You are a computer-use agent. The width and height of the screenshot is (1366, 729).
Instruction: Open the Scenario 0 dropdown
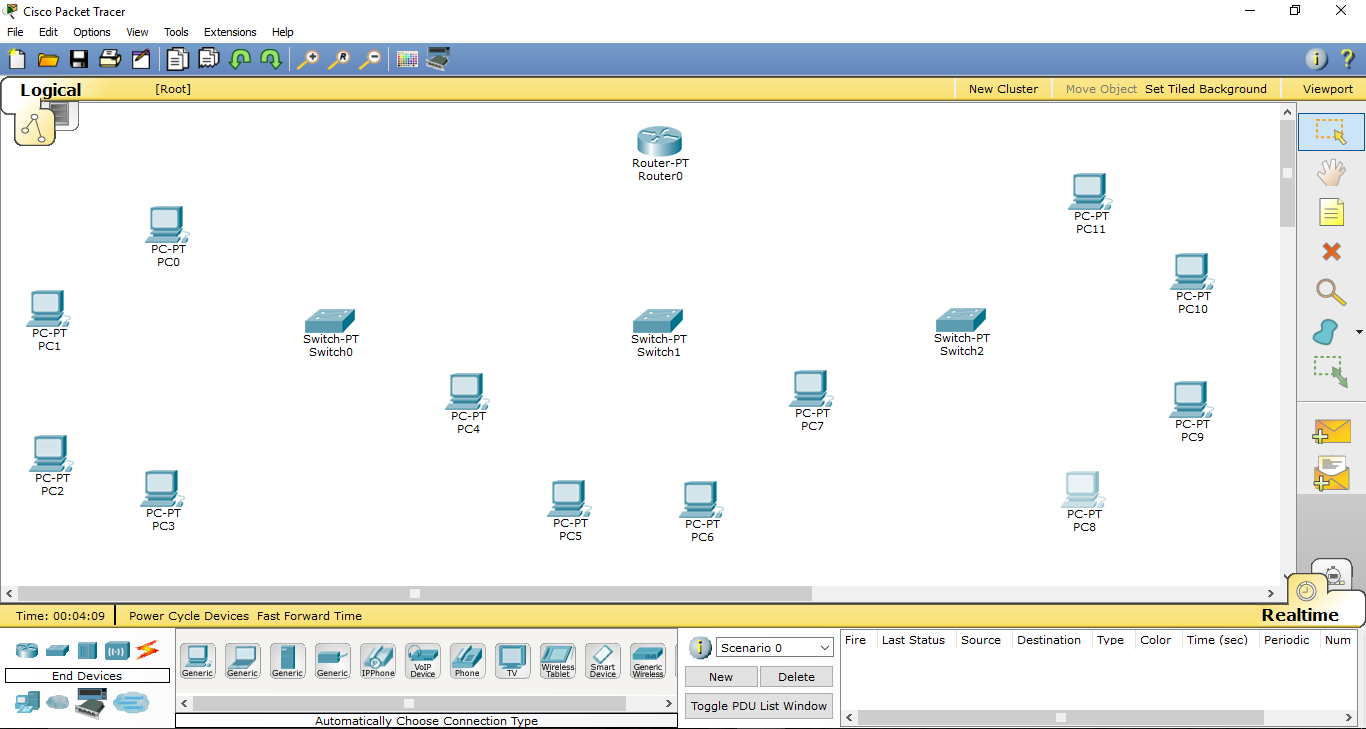(x=774, y=648)
